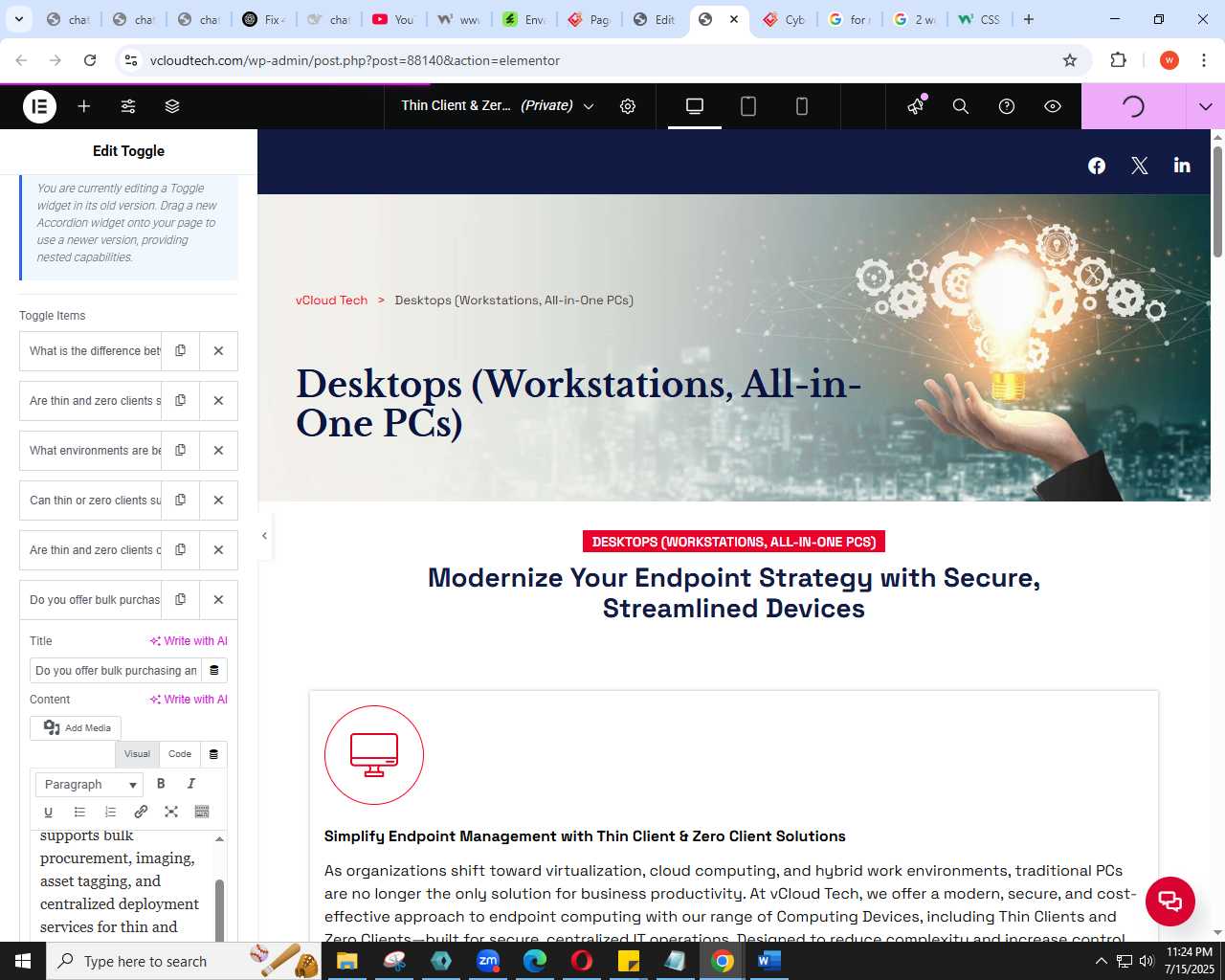
Task: Switch editor to Code tab
Action: [180, 754]
